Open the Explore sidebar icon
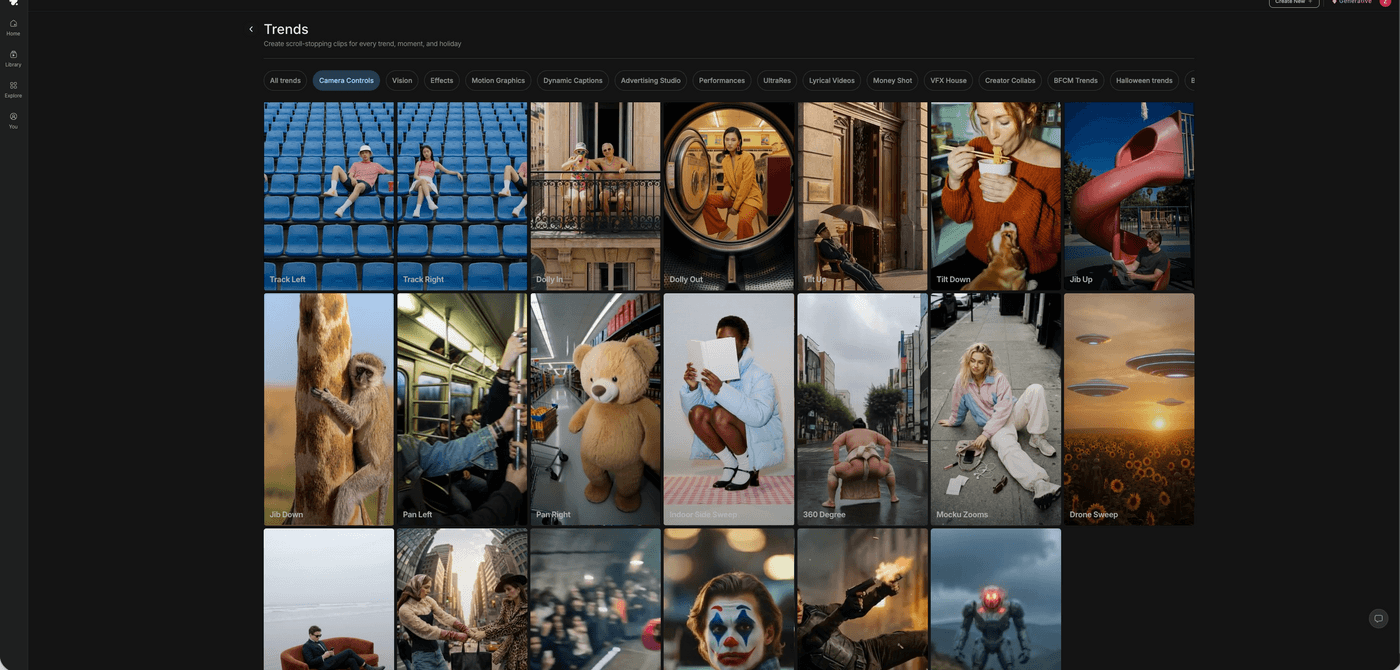 coord(13,89)
